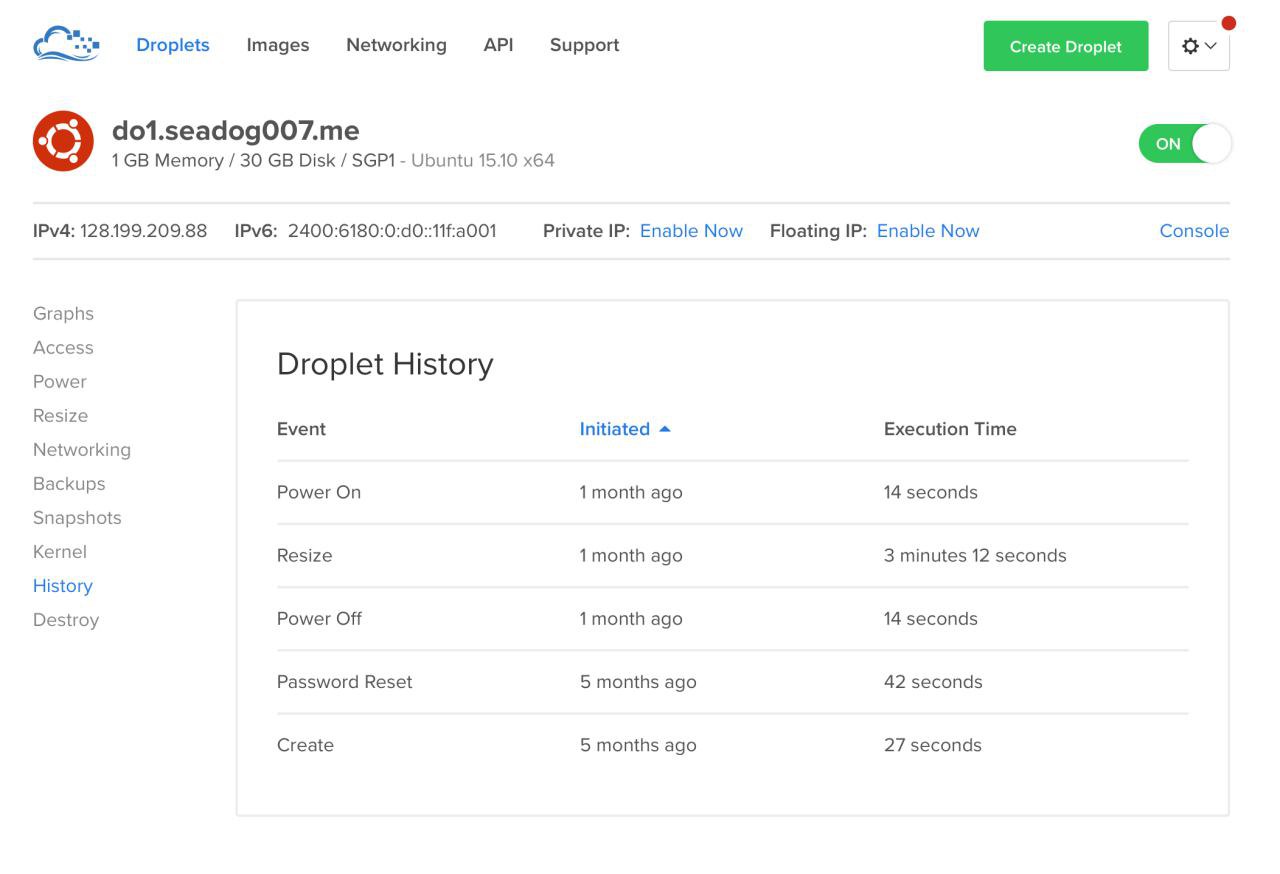Select Graphs in the sidebar
Screen dimensions: 1280x874
coord(63,313)
